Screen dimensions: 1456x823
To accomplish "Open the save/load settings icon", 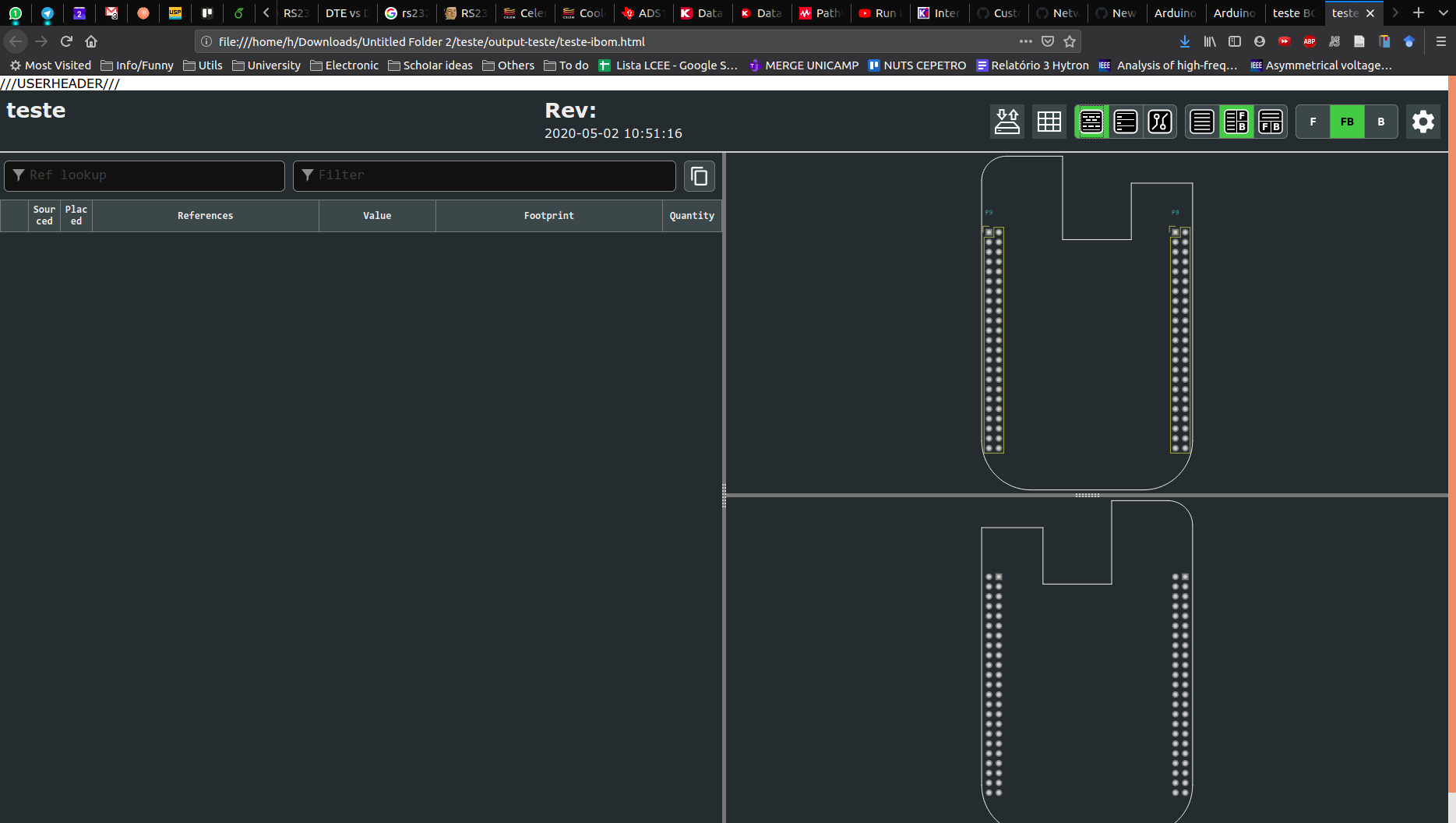I will (x=1007, y=122).
